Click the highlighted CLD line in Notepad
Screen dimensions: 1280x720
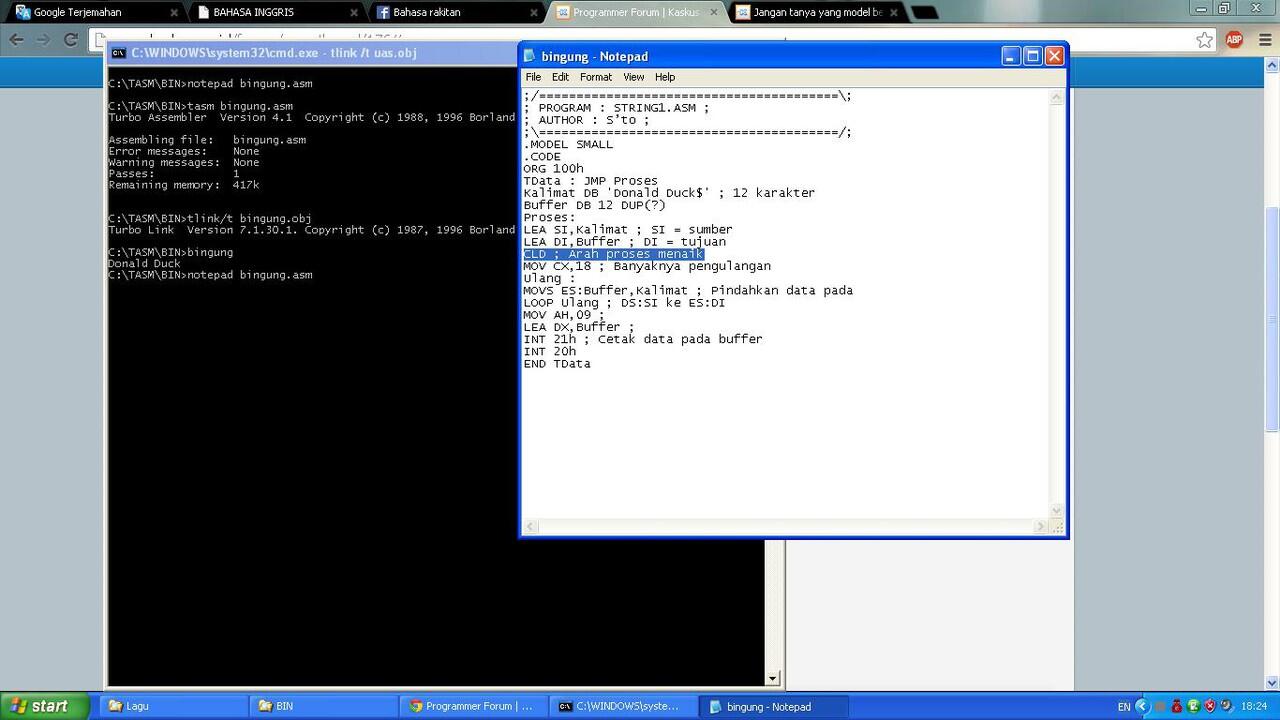(613, 254)
